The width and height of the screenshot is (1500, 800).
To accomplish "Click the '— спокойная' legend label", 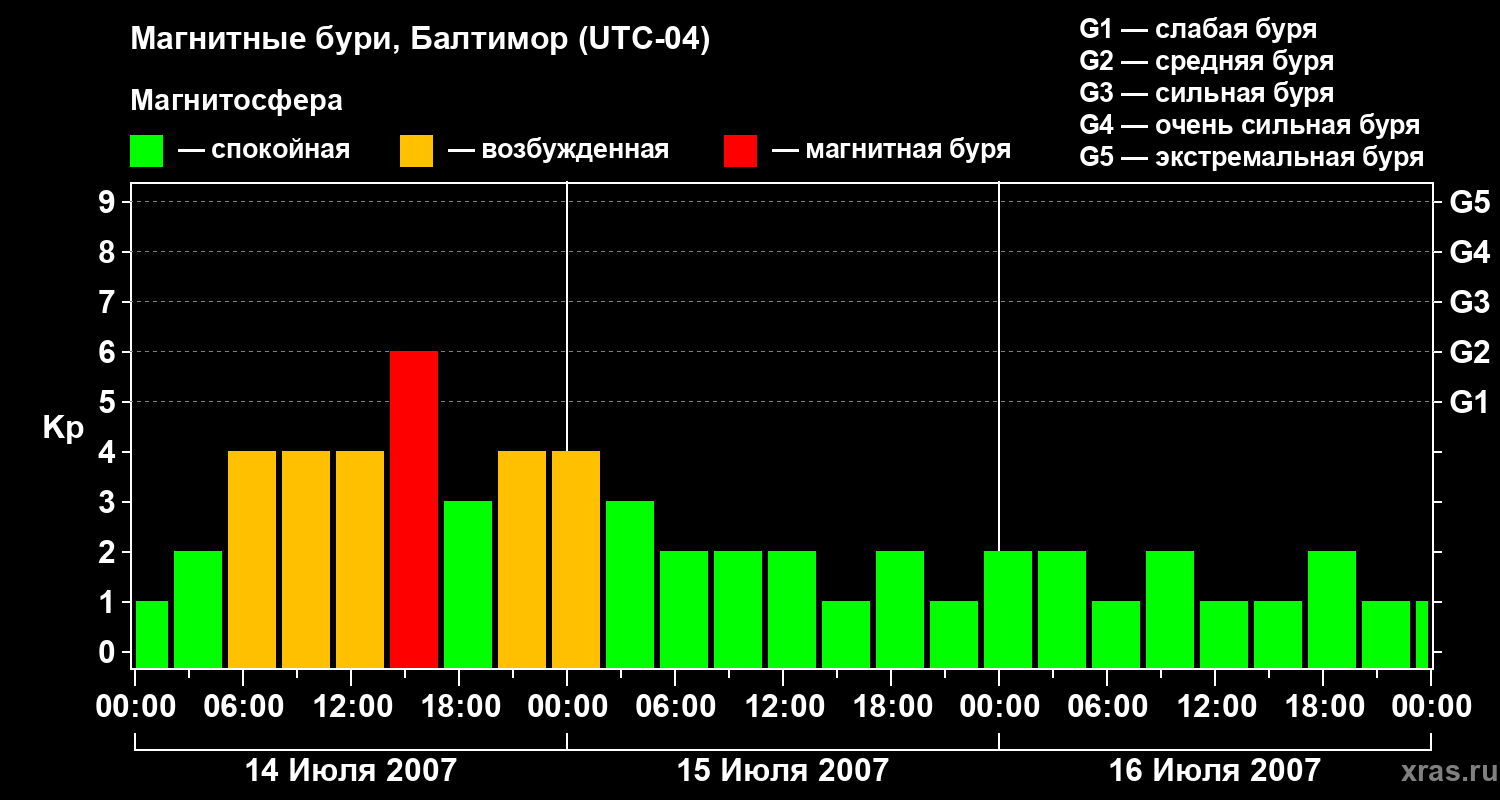I will click(264, 150).
